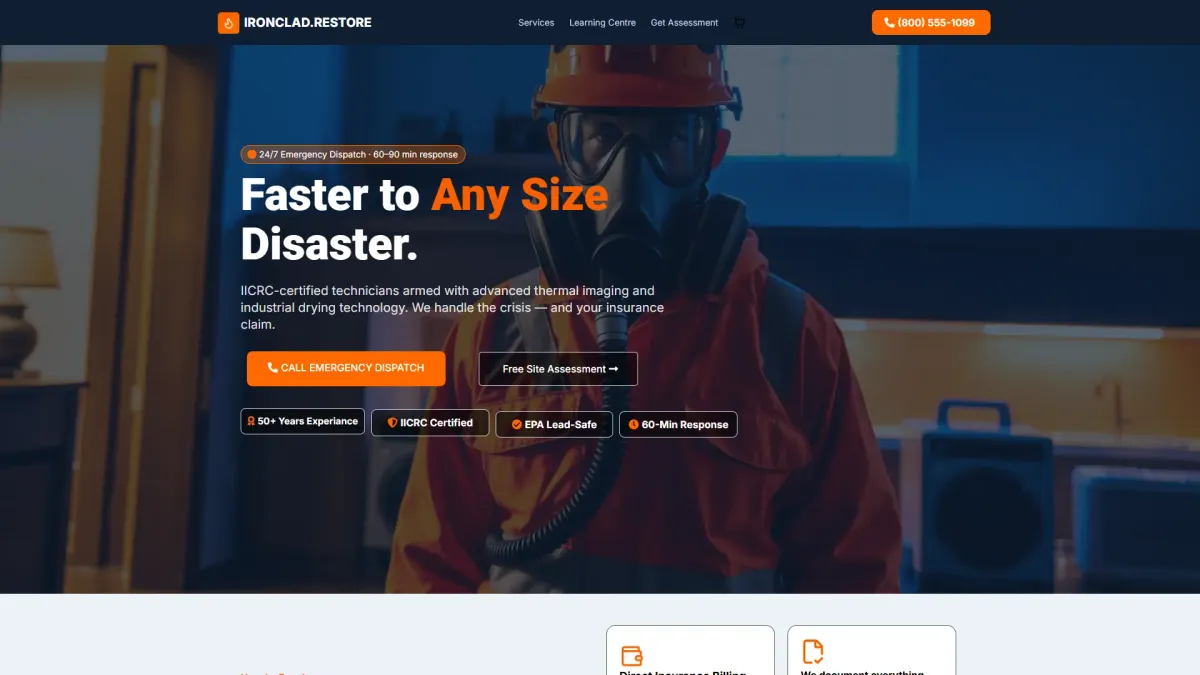Click the IRONCLAD.RESTORE flame logo icon

(229, 23)
